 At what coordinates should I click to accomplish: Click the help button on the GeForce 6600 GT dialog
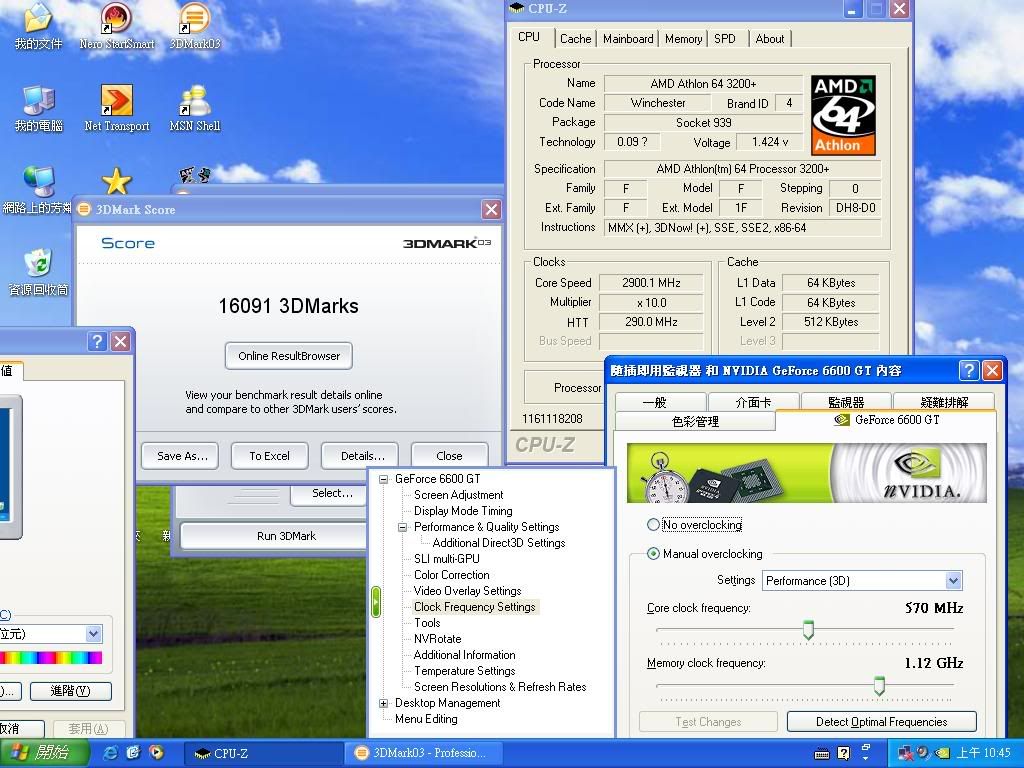[968, 370]
